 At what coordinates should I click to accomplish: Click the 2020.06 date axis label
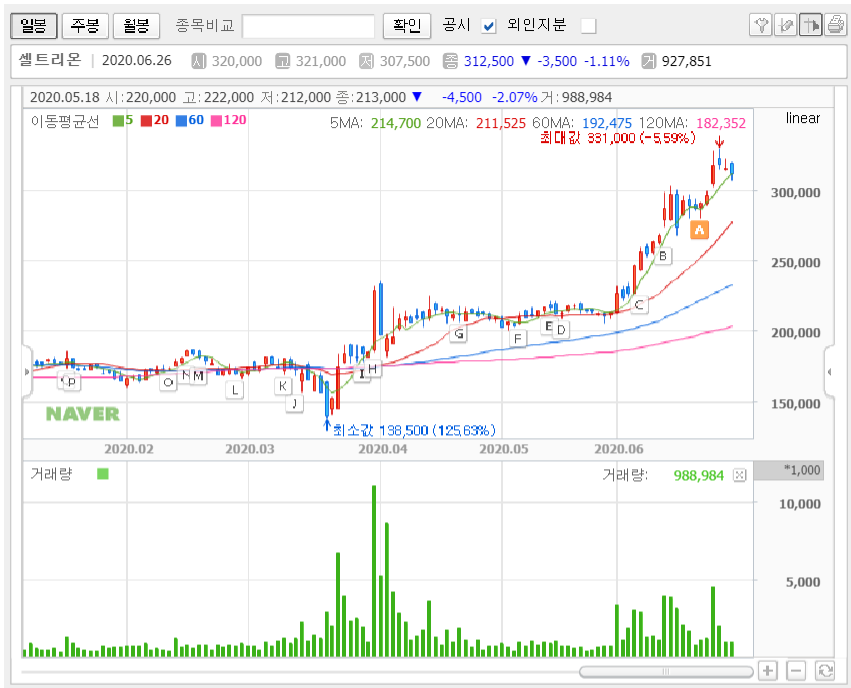(x=618, y=449)
